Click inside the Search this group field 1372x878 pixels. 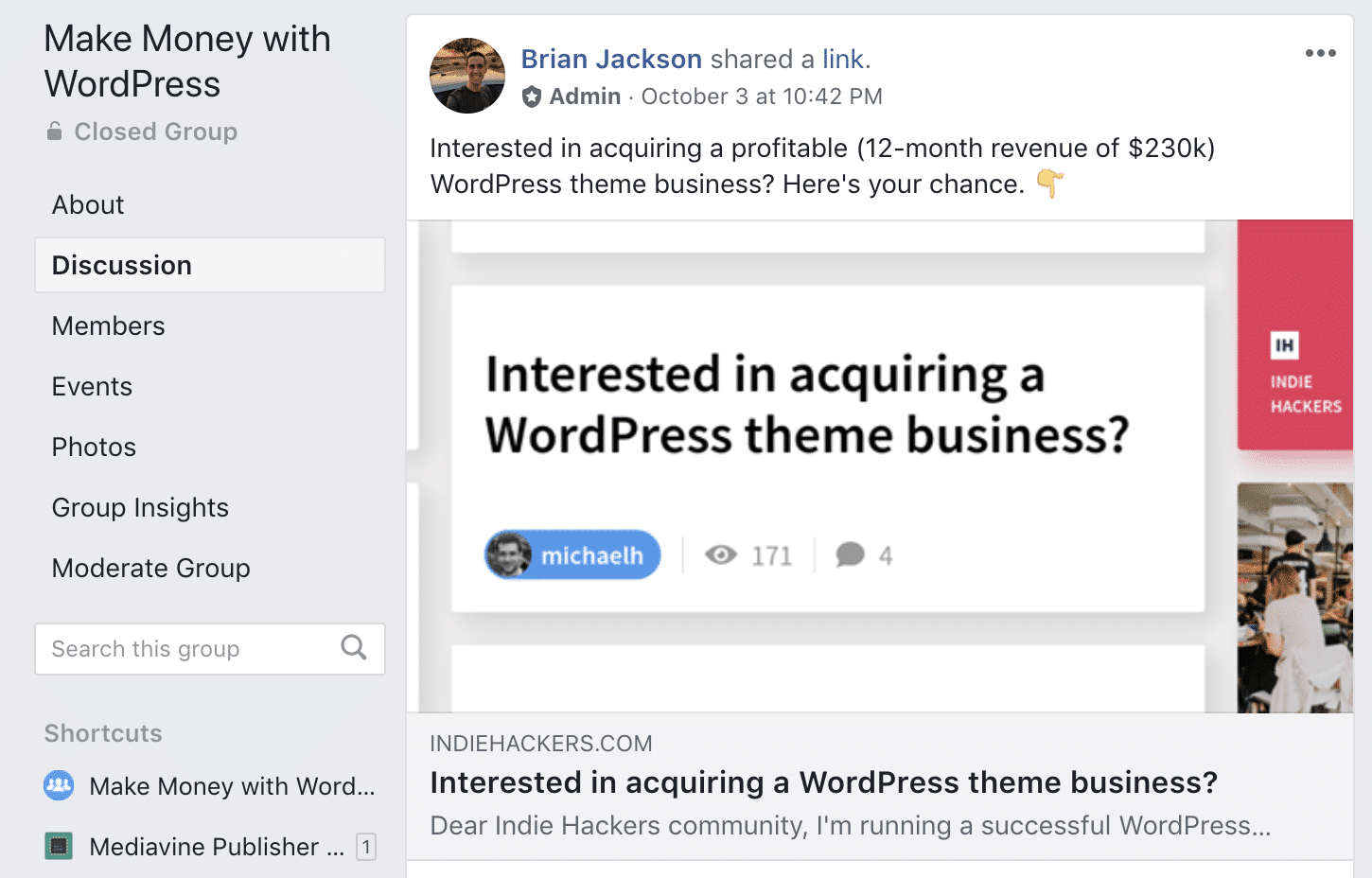click(x=170, y=648)
